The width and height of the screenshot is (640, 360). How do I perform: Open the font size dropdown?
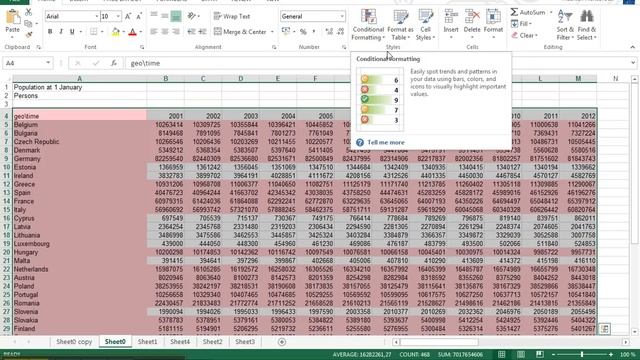(x=118, y=16)
